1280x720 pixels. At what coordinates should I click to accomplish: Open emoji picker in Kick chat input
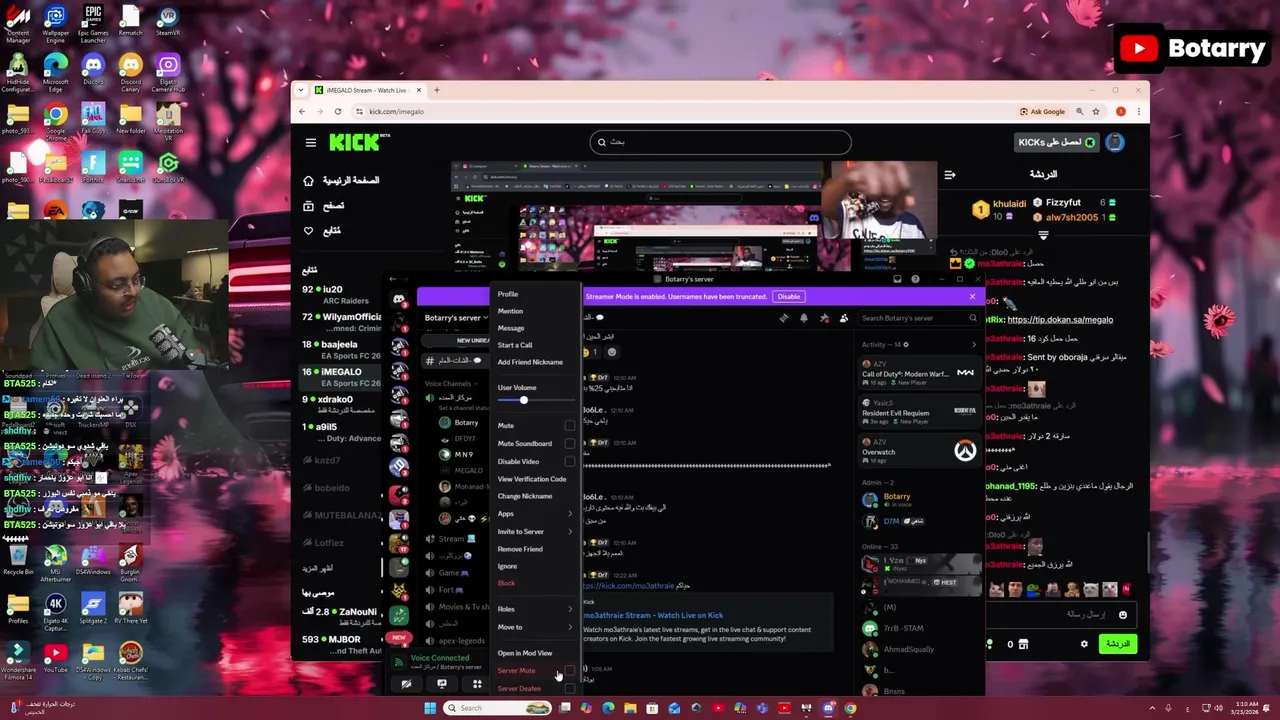1122,614
